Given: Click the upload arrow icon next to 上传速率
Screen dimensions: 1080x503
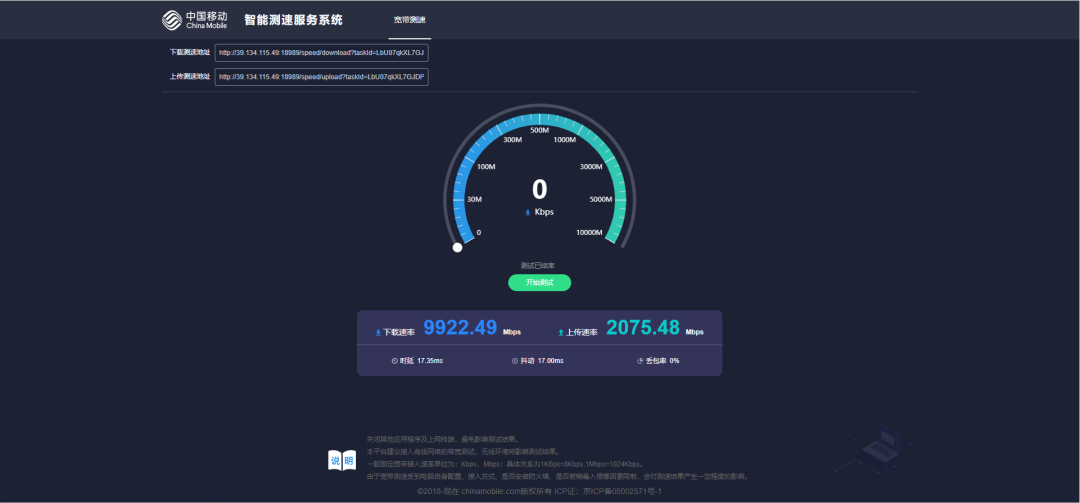Looking at the screenshot, I should click(x=561, y=333).
